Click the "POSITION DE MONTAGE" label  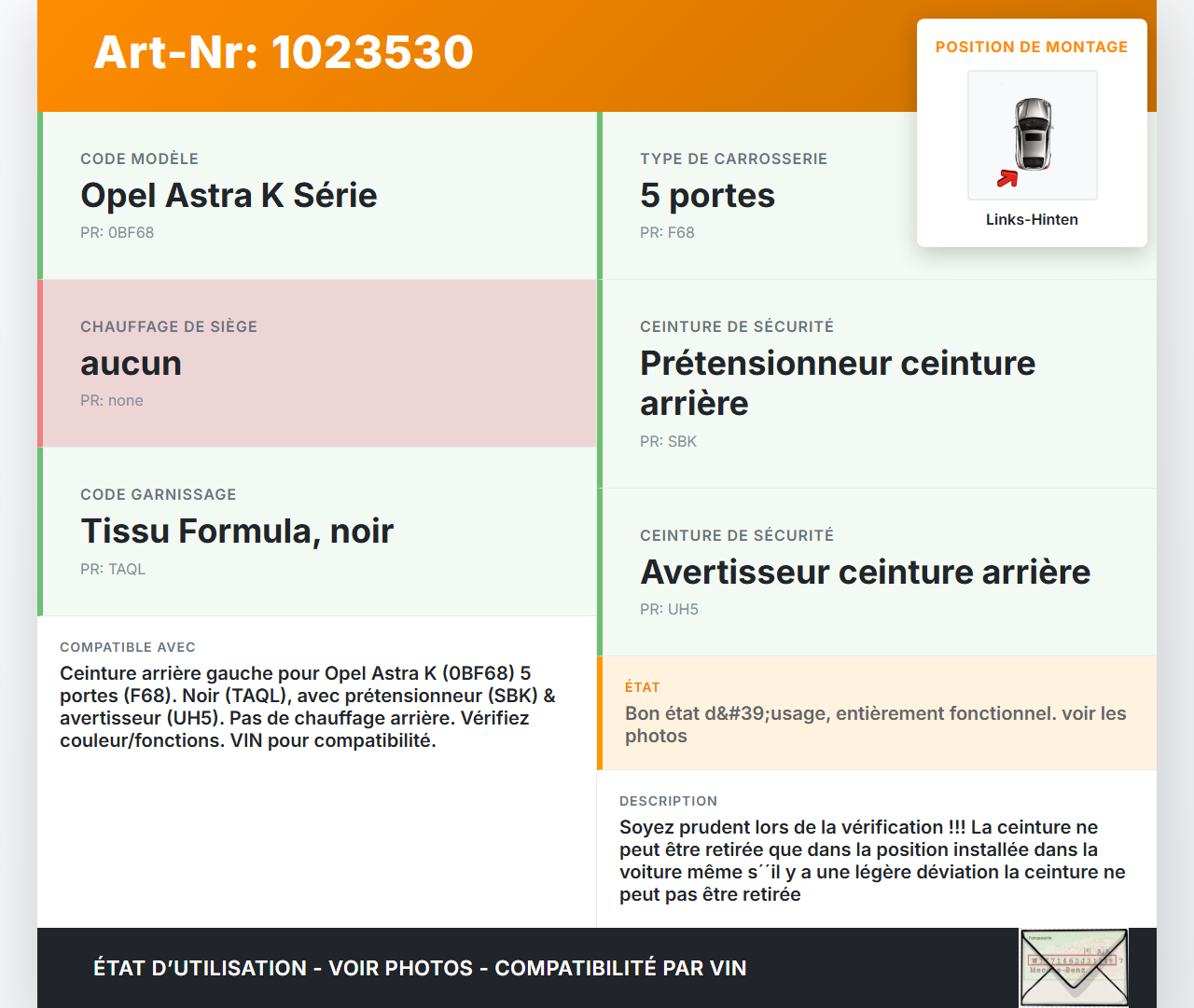(1032, 47)
